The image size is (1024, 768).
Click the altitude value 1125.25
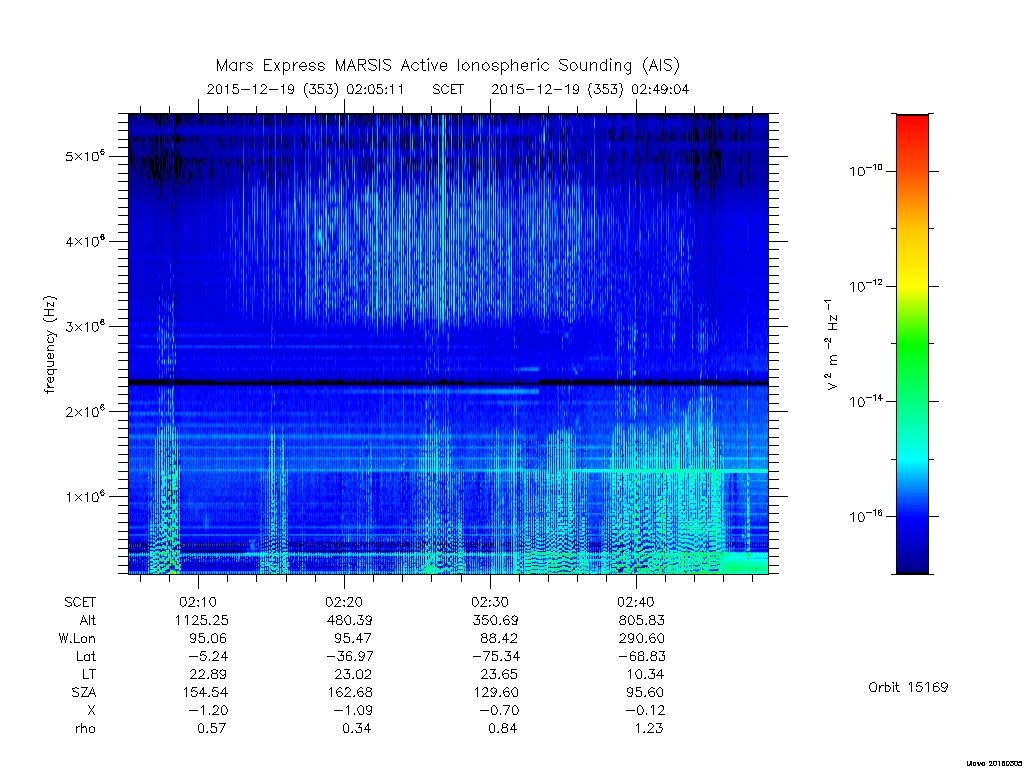click(202, 620)
